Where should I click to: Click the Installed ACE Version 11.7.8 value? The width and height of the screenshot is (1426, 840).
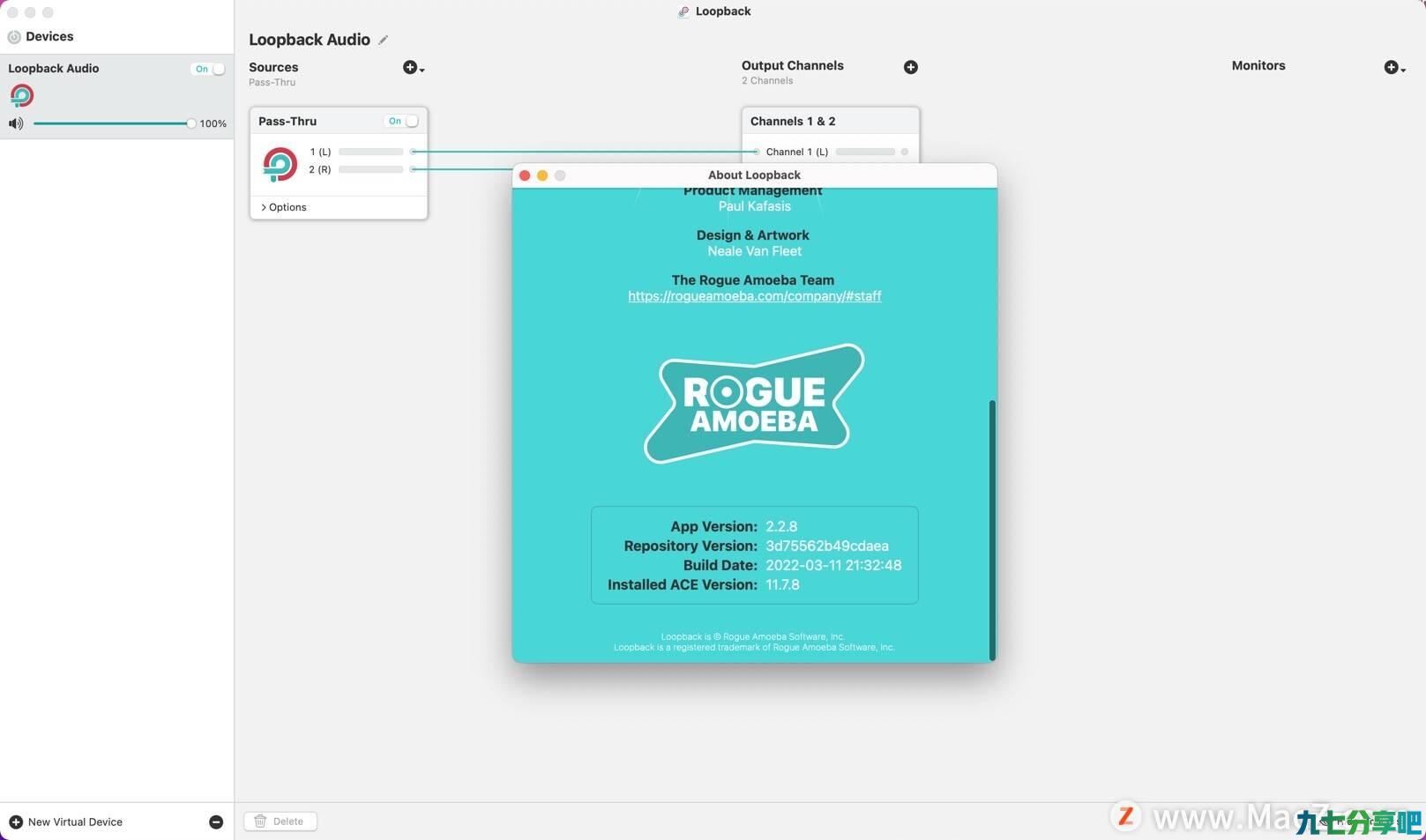point(782,585)
